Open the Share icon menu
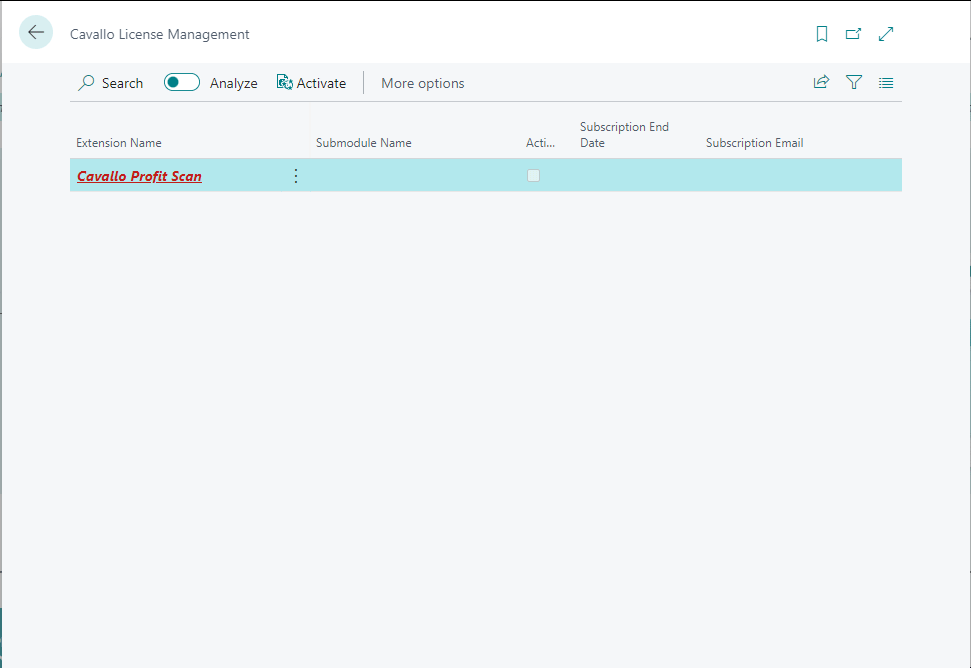This screenshot has height=668, width=971. (x=821, y=83)
